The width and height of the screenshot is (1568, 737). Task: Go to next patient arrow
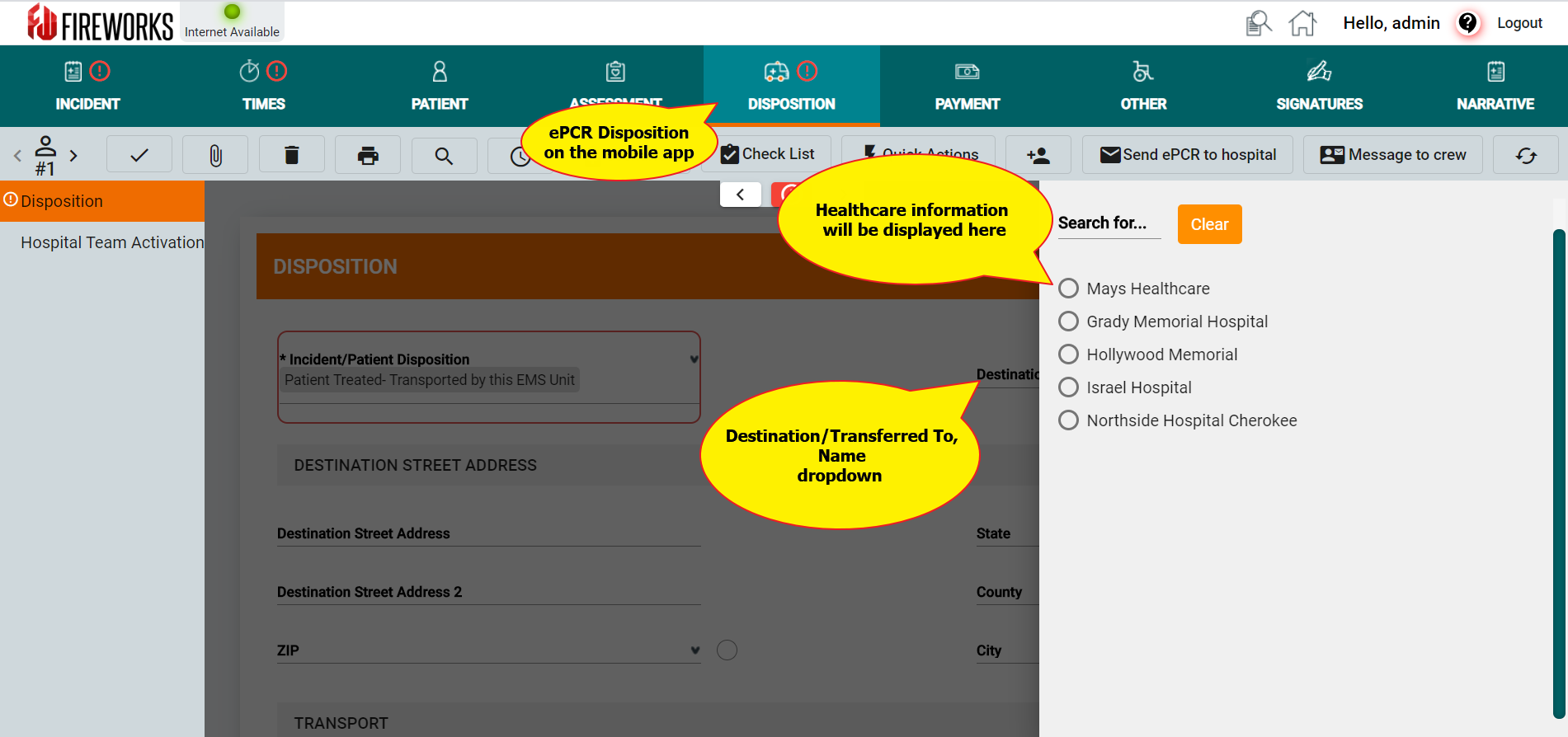coord(73,155)
